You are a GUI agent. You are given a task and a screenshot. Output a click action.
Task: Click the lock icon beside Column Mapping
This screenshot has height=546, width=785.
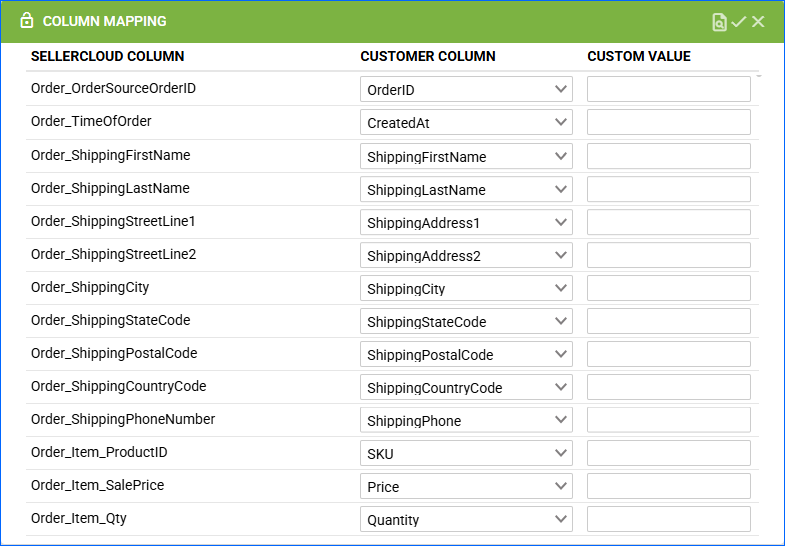pyautogui.click(x=27, y=21)
